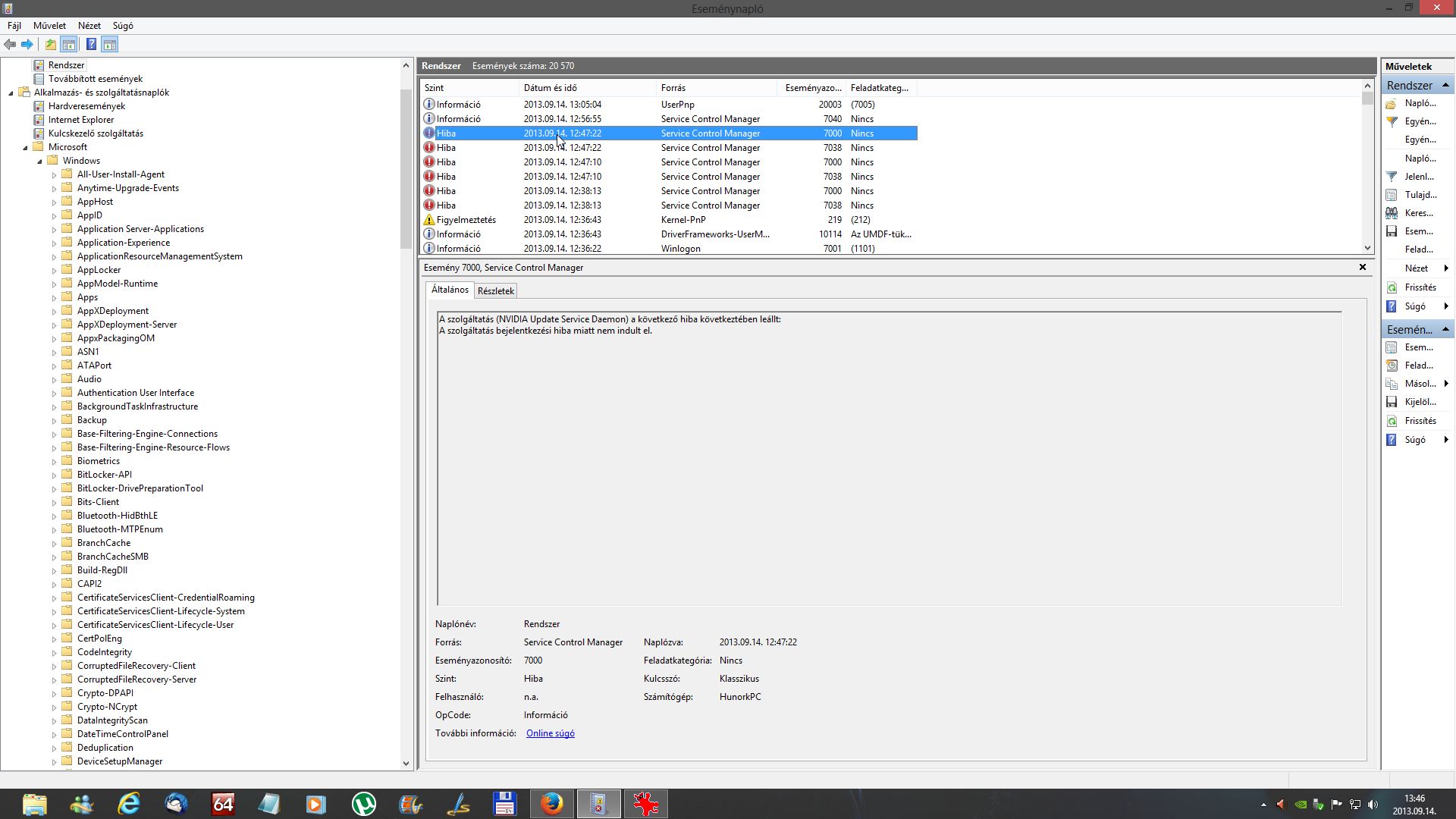The width and height of the screenshot is (1456, 819).
Task: Toggle the action pane show/hide icon
Action: click(110, 45)
